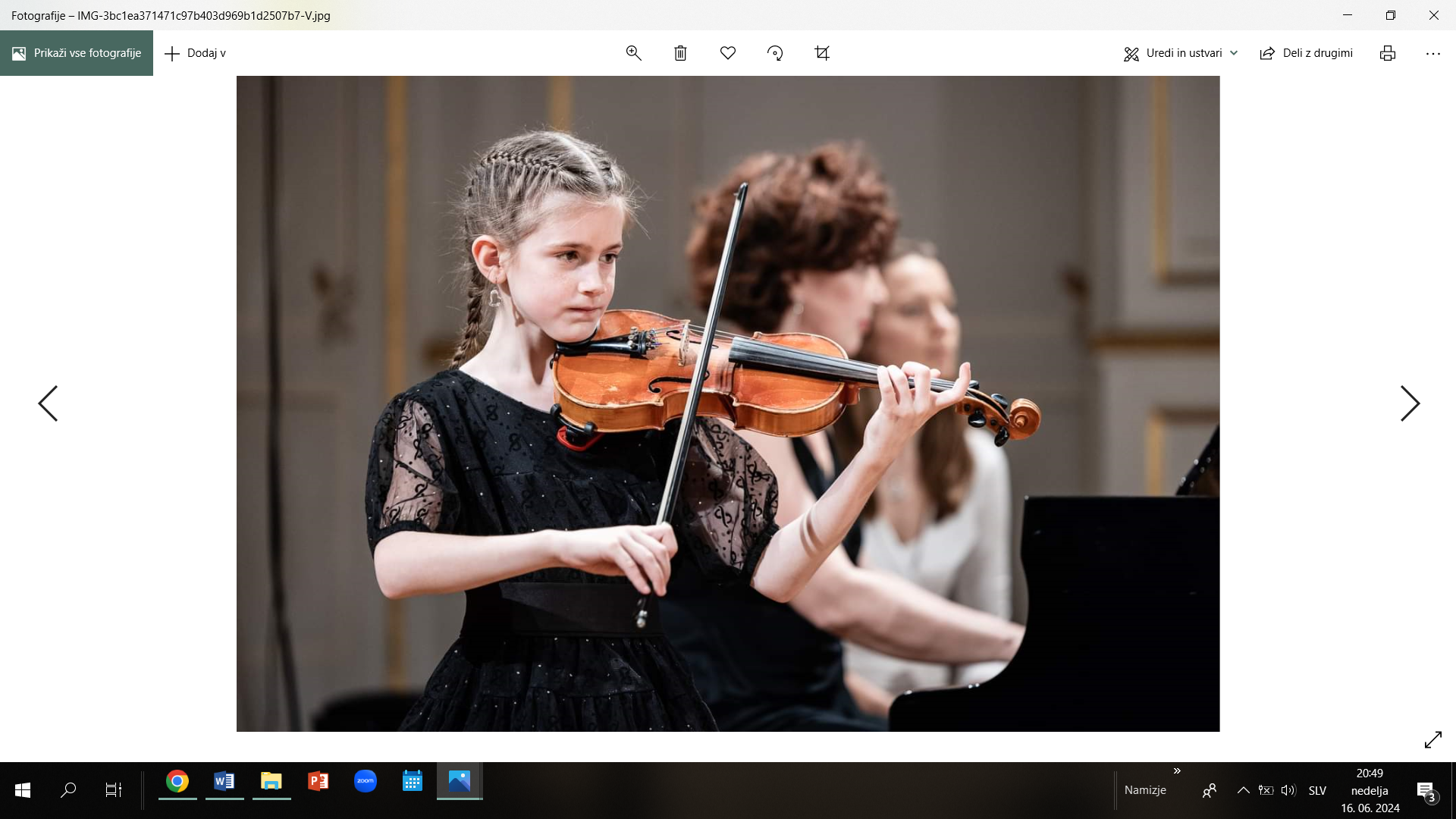Restore down the Fotografije window
1456x819 pixels.
pos(1391,15)
